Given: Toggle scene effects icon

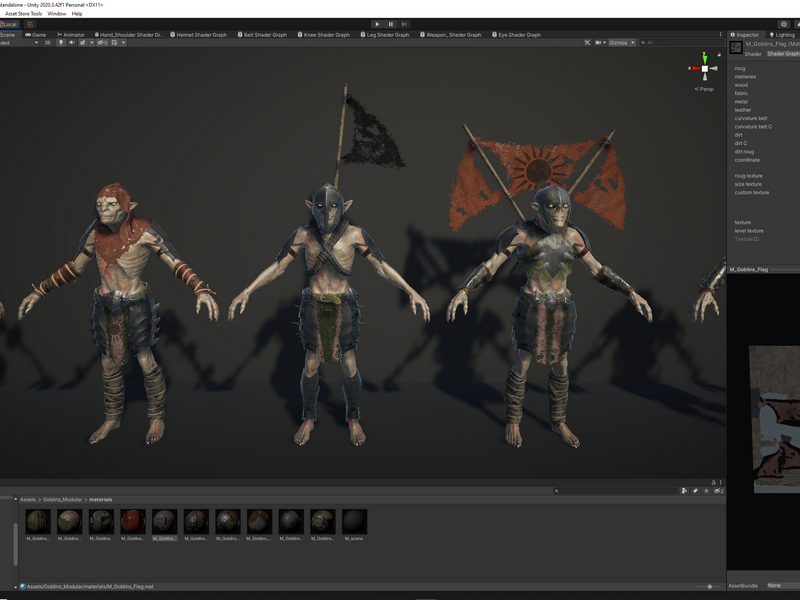Looking at the screenshot, I should pyautogui.click(x=83, y=43).
